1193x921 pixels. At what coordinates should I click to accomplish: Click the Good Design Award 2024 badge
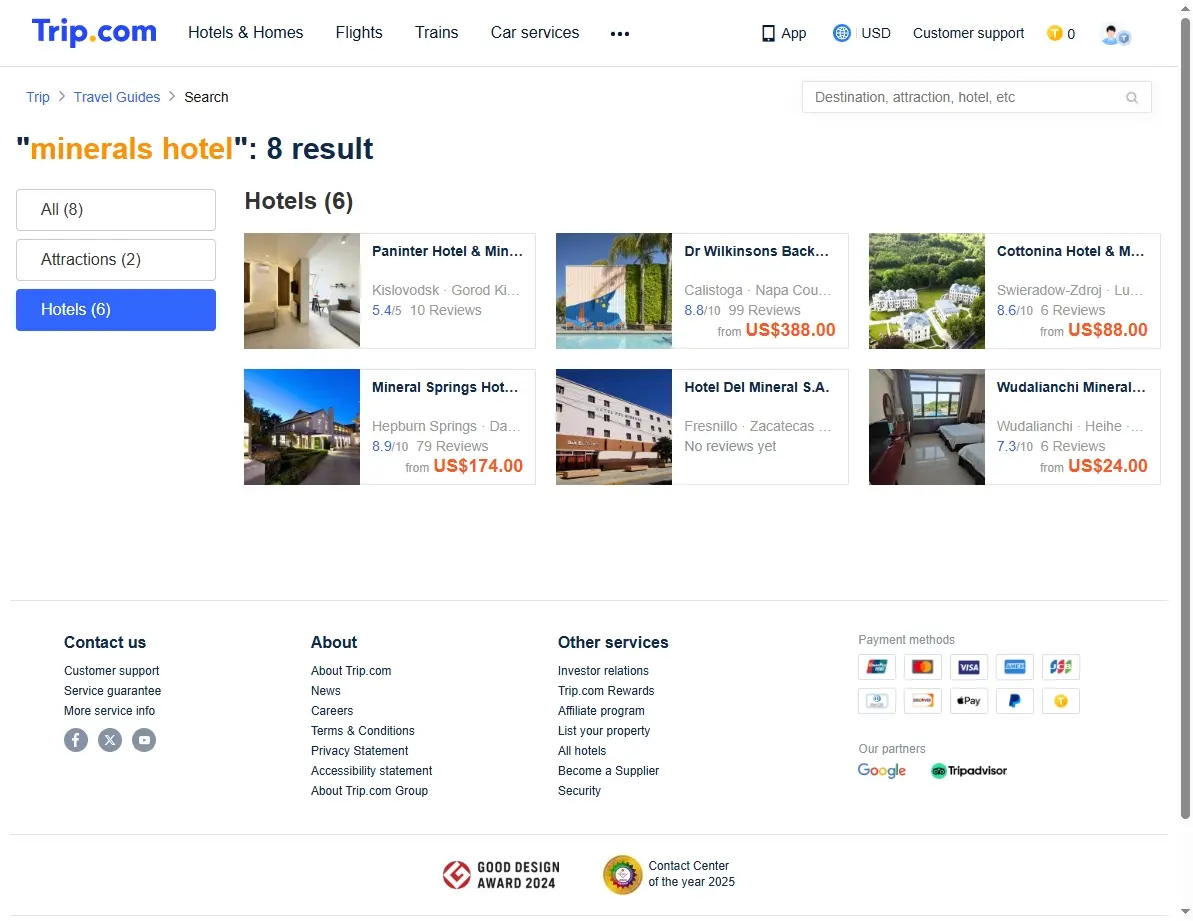tap(501, 875)
